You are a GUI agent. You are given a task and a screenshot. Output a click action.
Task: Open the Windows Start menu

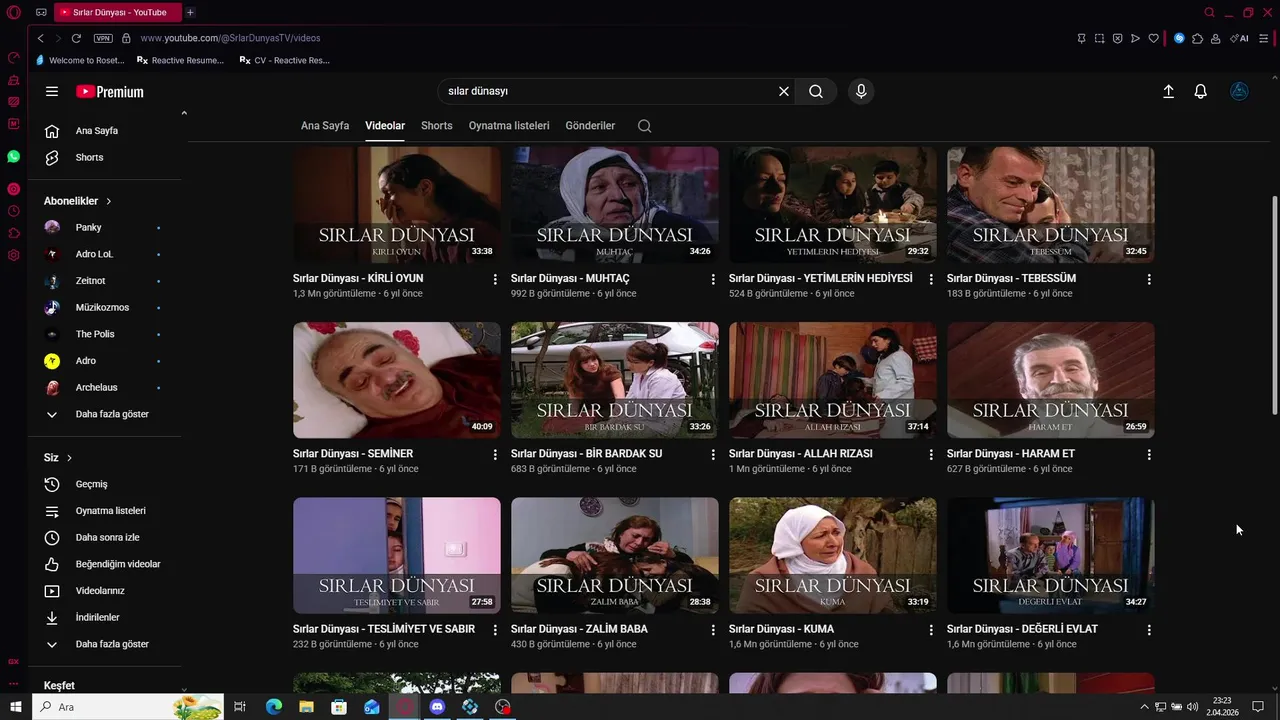tap(14, 707)
